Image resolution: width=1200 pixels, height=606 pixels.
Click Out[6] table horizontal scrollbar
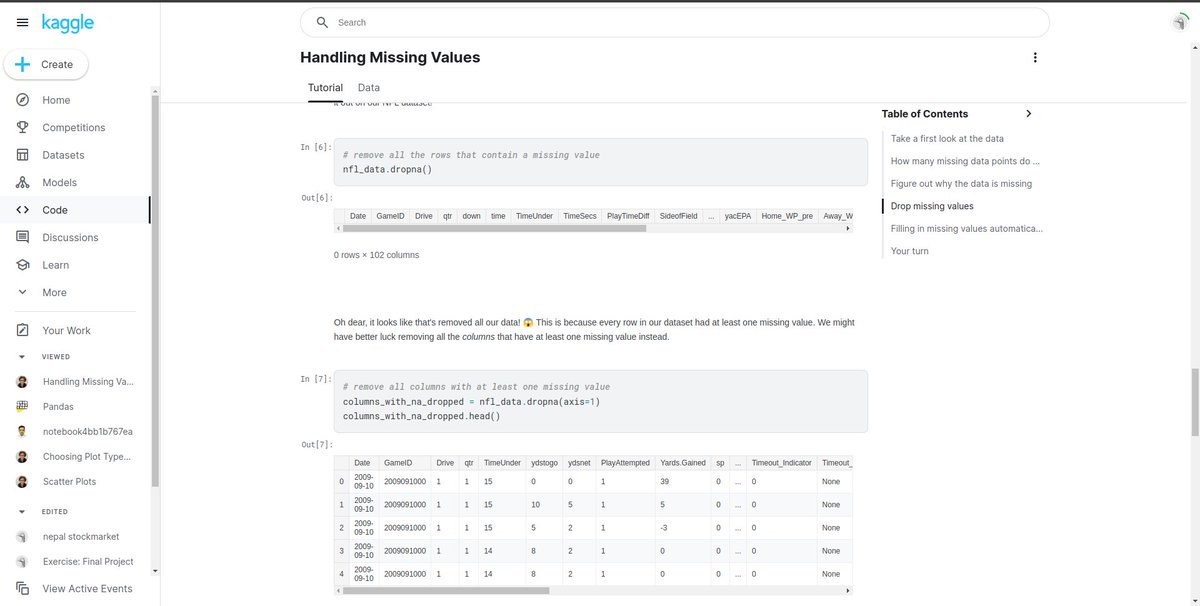pos(493,228)
